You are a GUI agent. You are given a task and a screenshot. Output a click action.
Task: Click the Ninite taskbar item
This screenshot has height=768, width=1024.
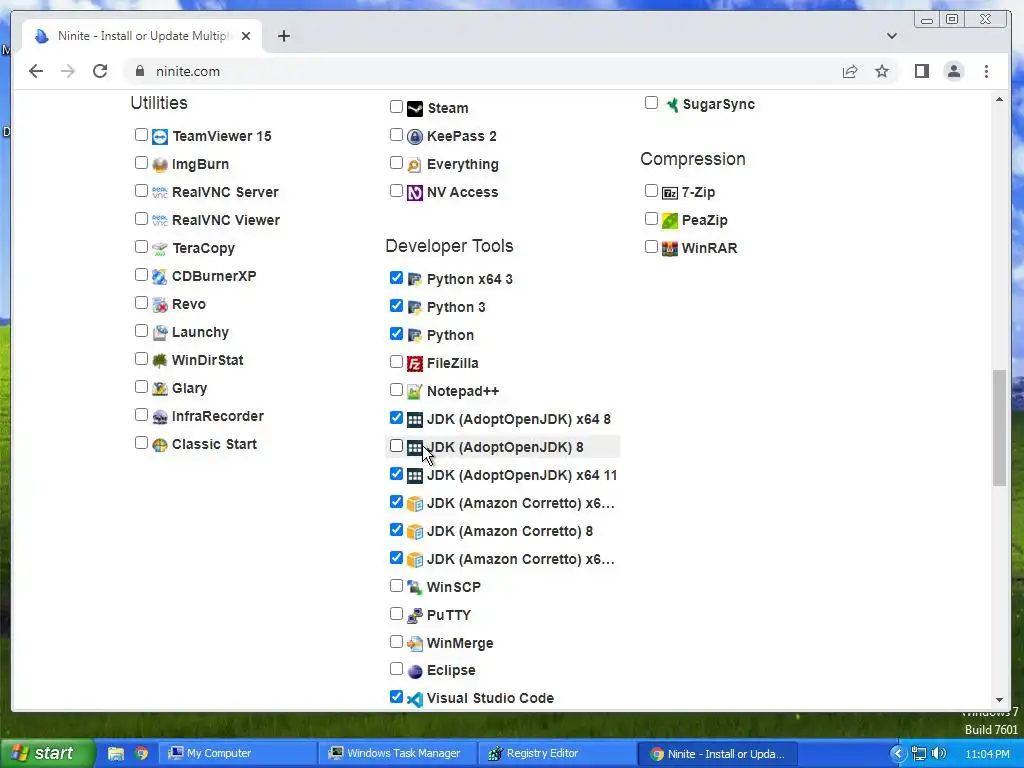pos(716,754)
